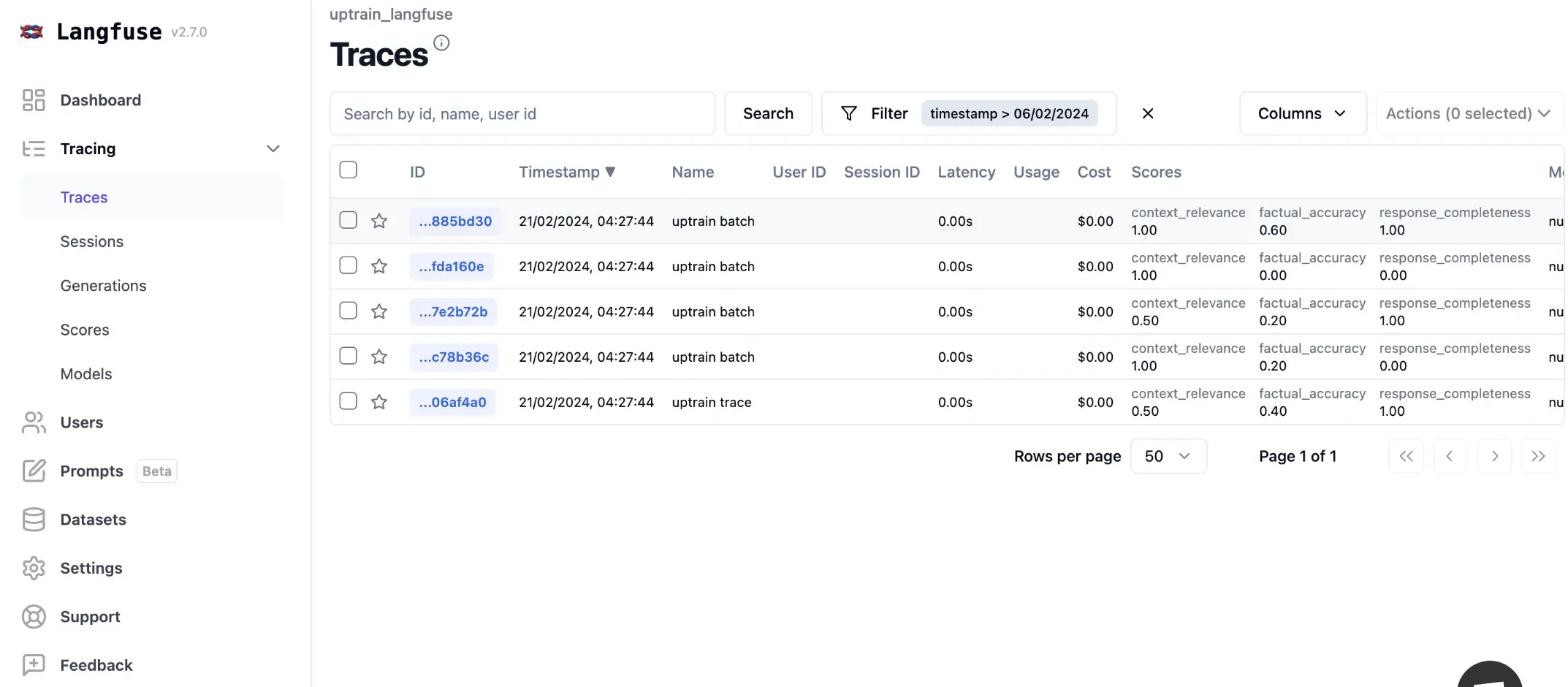Toggle the select-all rows checkbox

[x=349, y=170]
